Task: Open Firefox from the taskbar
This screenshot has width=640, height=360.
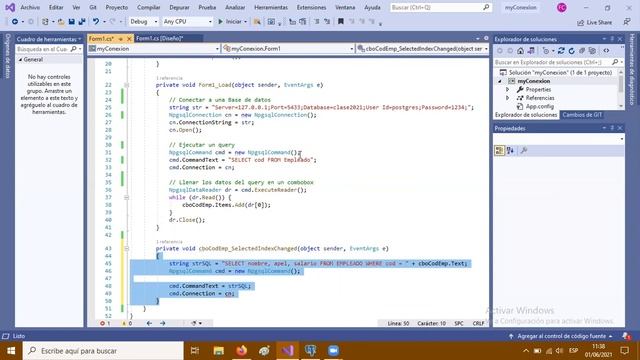Action: click(x=242, y=351)
